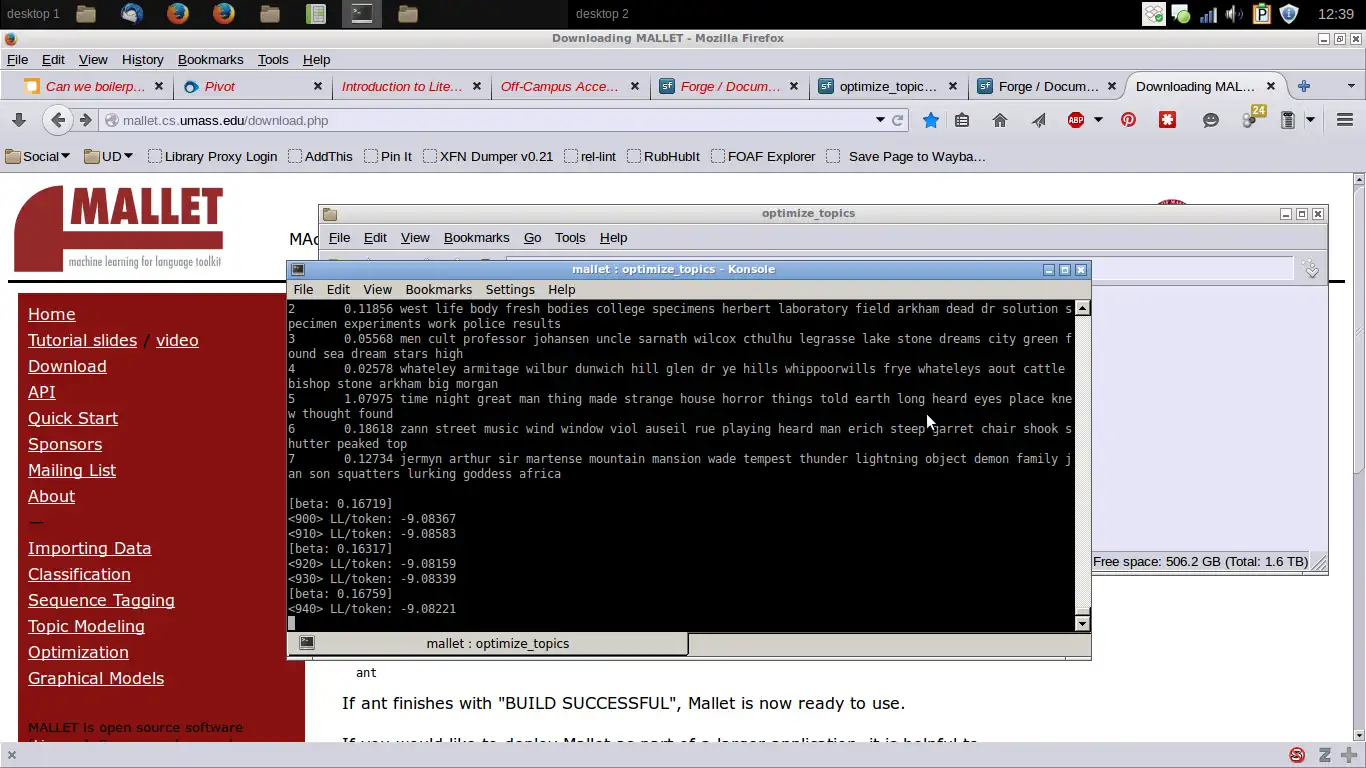Follow the Tutorial slides link
1366x768 pixels.
tap(82, 340)
